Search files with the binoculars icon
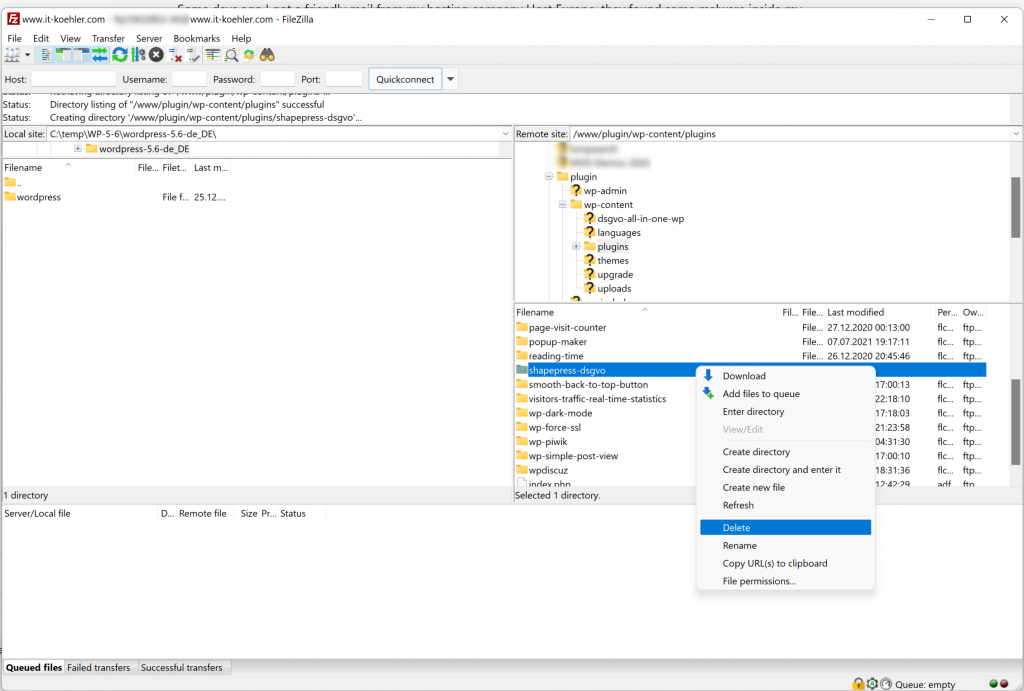1024x691 pixels. pos(267,56)
